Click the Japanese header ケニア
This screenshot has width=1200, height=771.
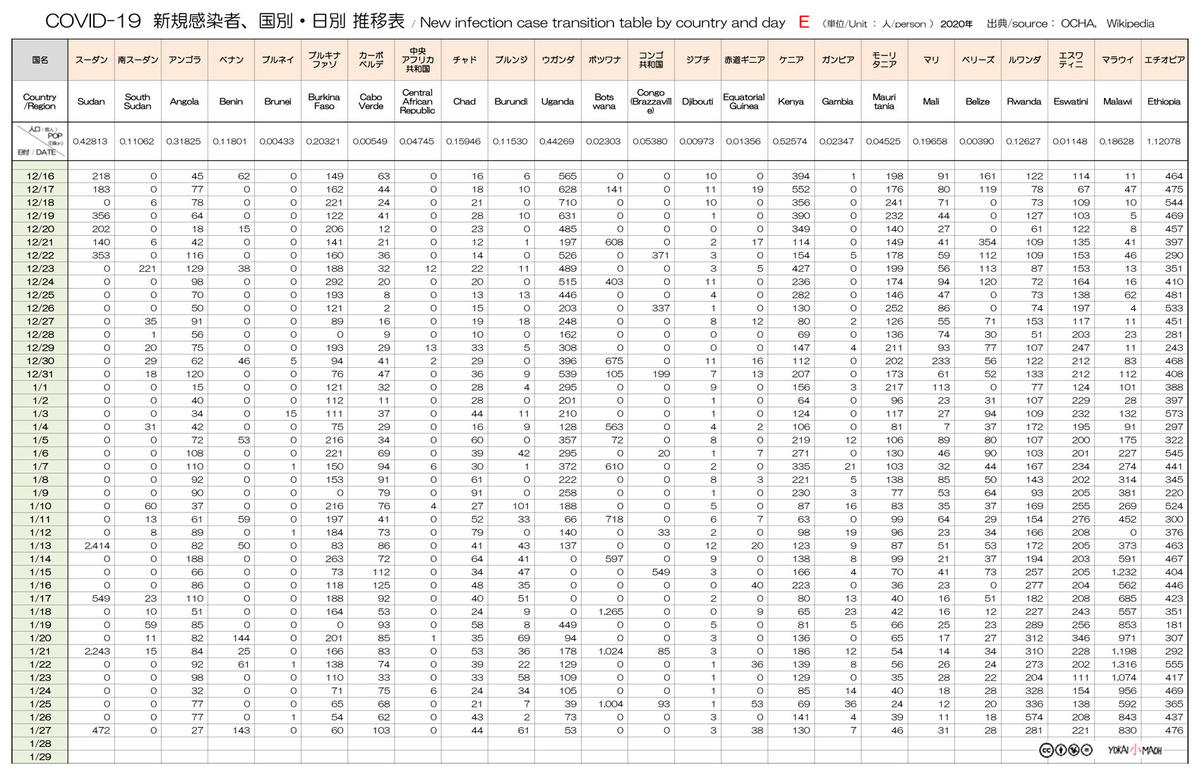tap(791, 60)
